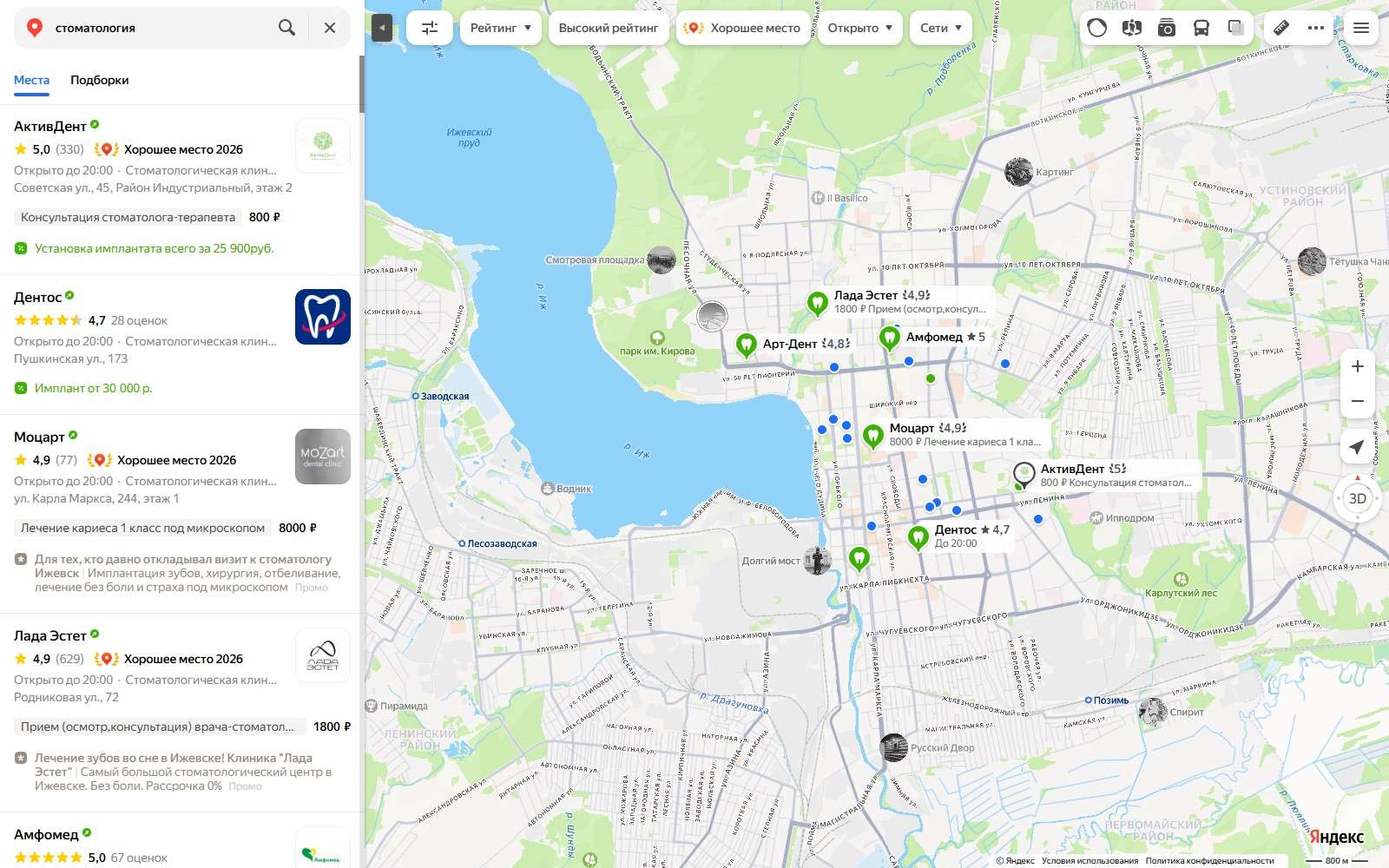Show photos layer on map

(1166, 28)
